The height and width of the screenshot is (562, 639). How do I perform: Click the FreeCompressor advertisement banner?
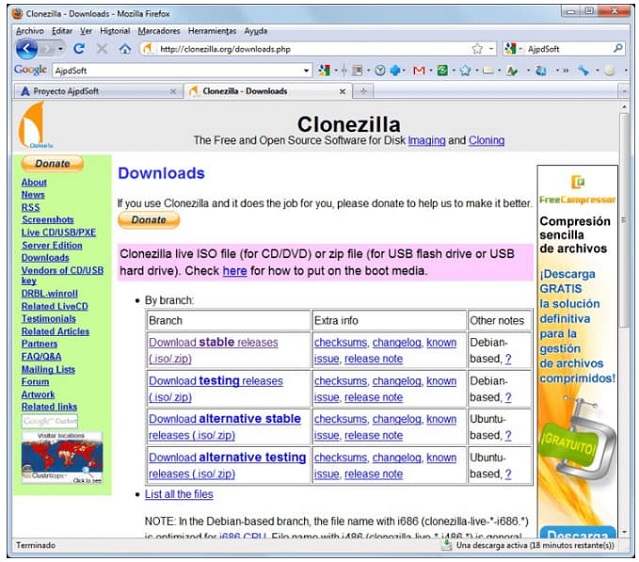pos(577,350)
